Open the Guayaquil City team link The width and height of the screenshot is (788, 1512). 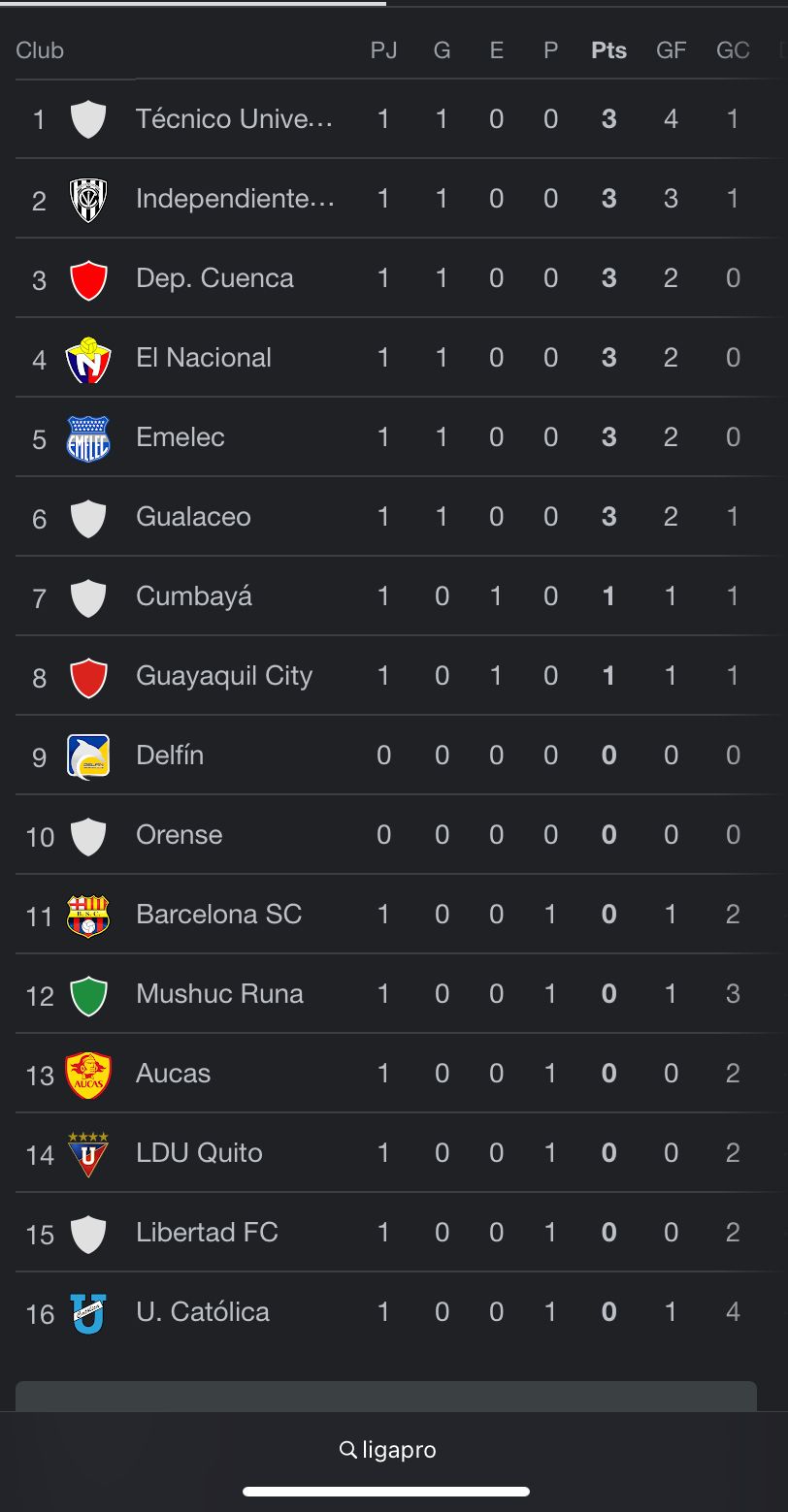coord(224,676)
